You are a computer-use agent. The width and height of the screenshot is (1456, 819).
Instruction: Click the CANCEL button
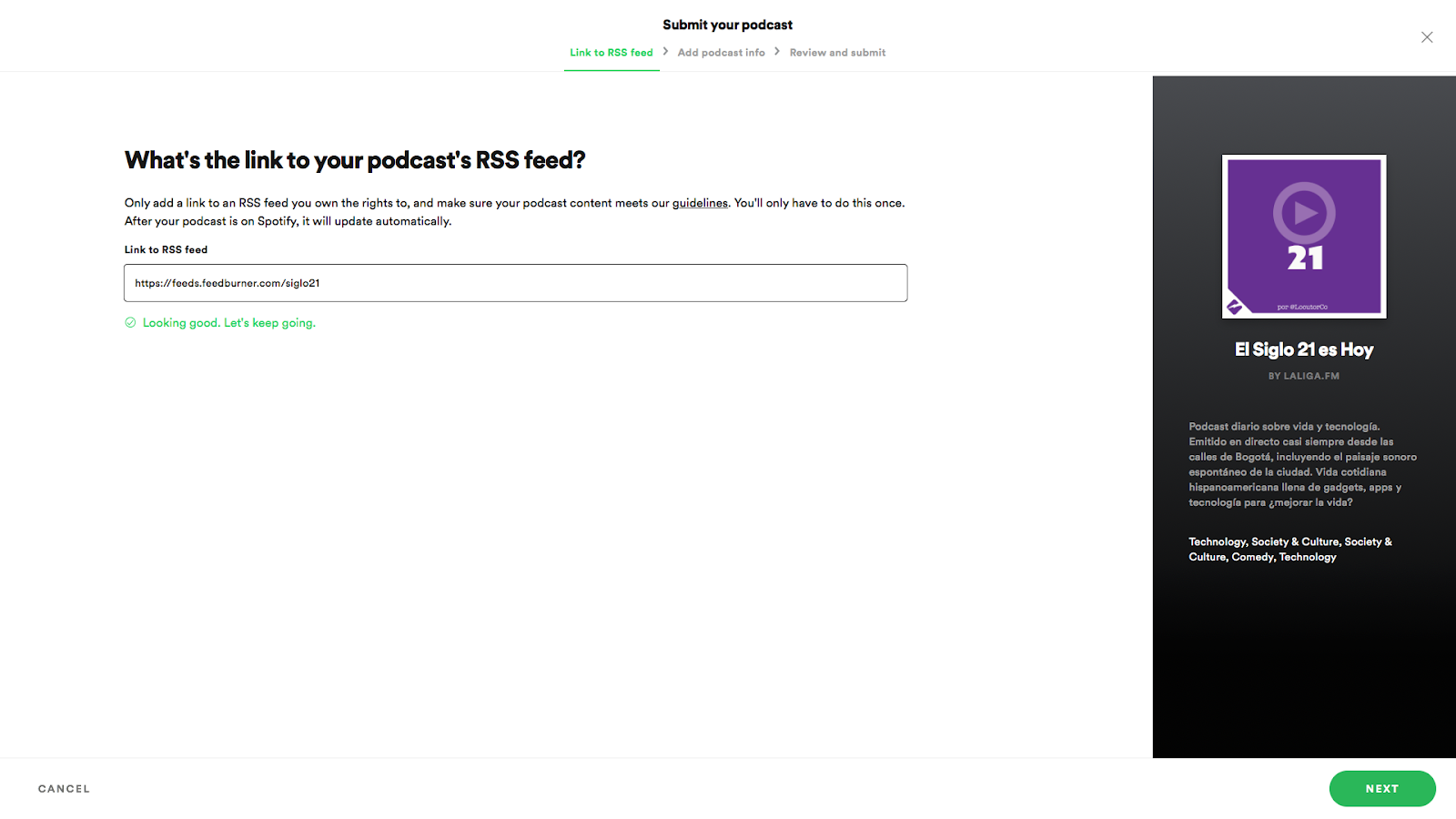coord(64,789)
